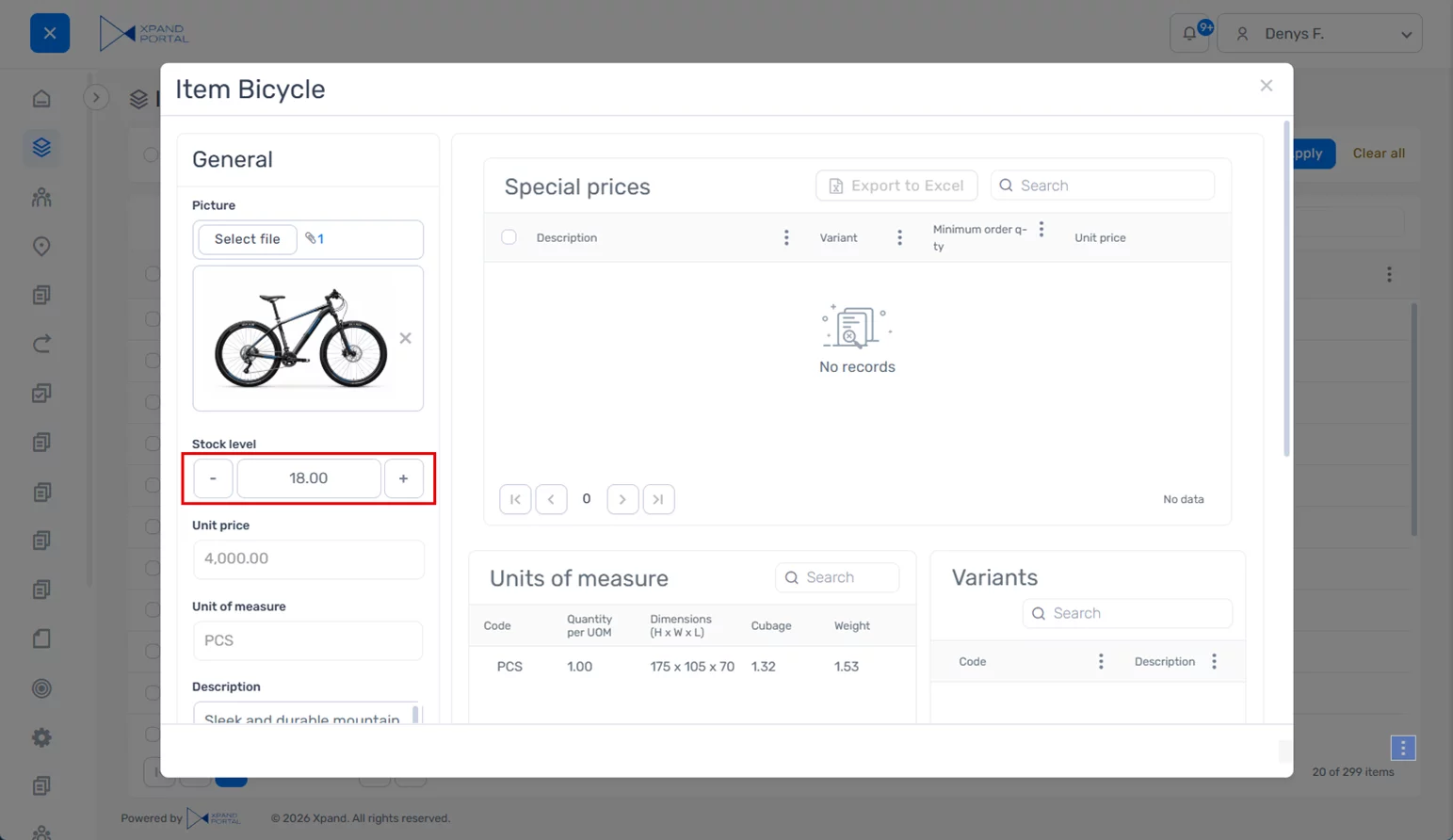The height and width of the screenshot is (840, 1453).
Task: Open Variant column options menu
Action: [x=899, y=238]
